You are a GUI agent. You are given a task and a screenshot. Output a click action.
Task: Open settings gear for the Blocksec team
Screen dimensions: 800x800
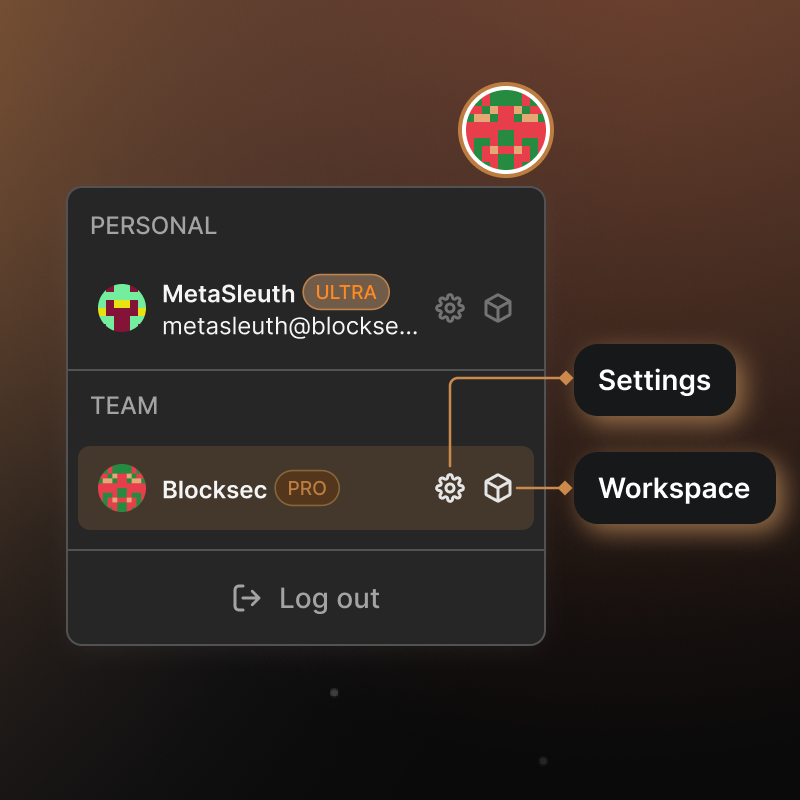450,488
